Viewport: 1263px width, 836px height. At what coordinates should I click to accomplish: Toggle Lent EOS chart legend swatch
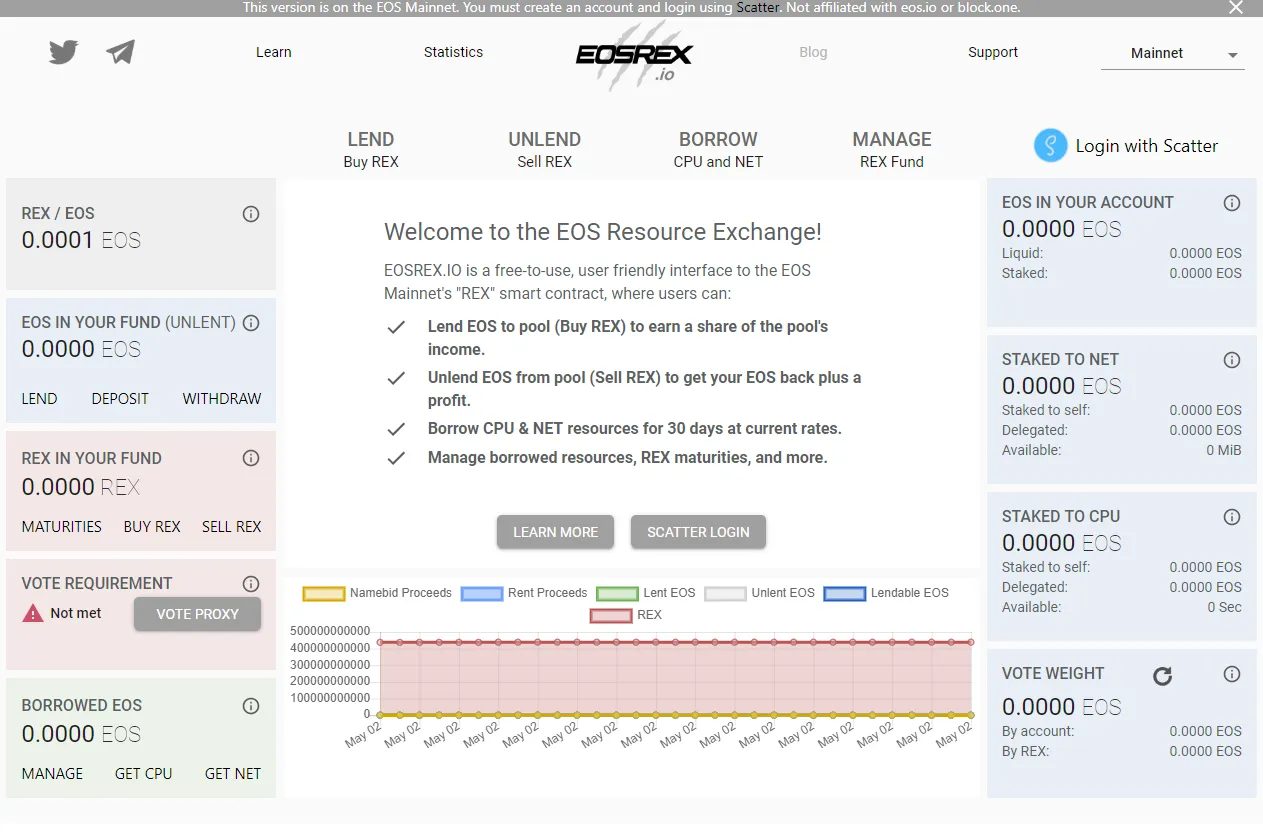click(x=616, y=593)
